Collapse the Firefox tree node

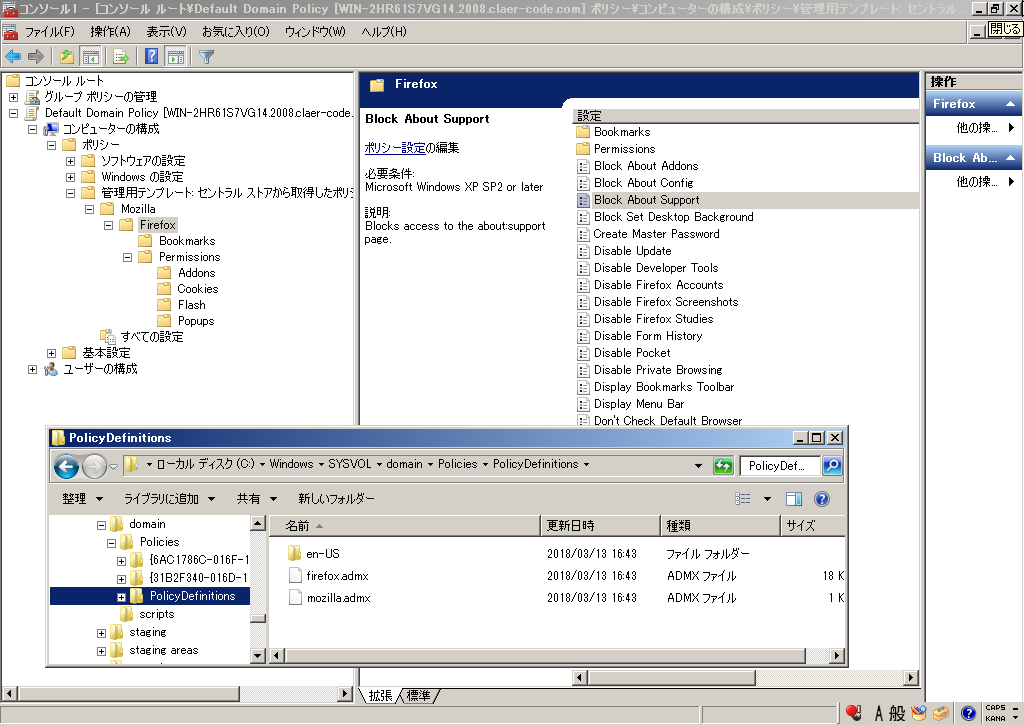click(108, 225)
